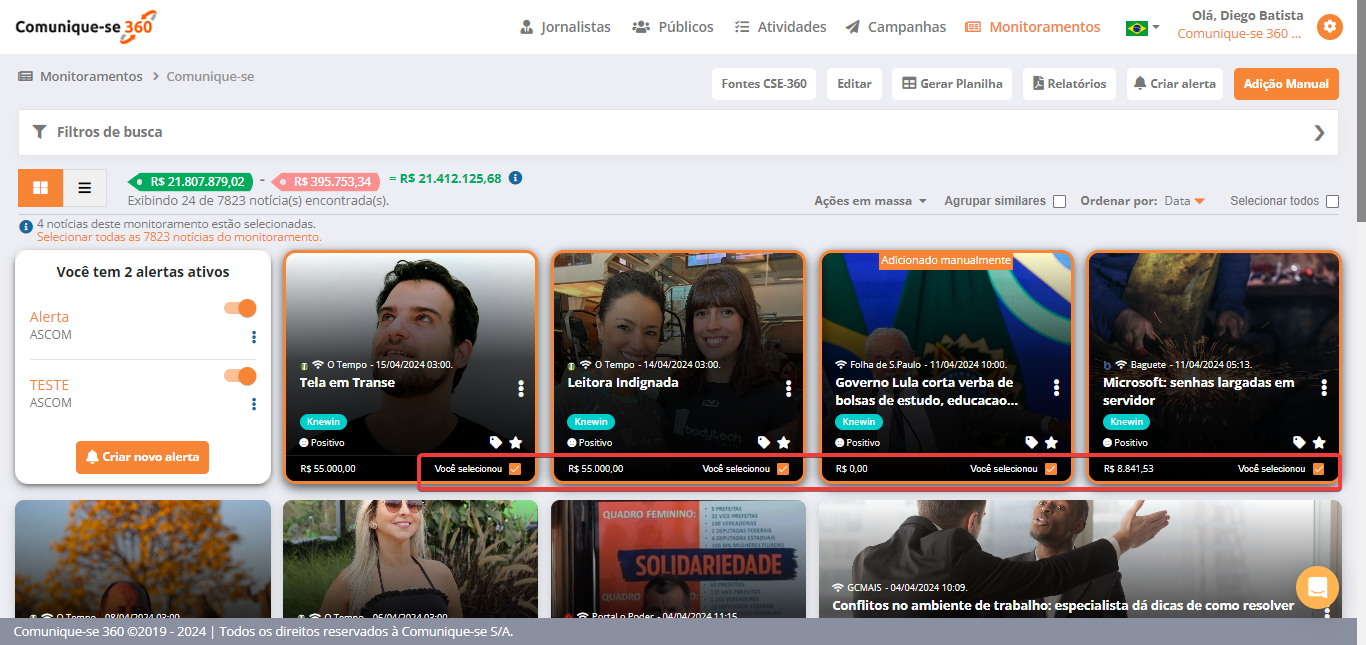Open options menu for the Alerta alert

click(x=254, y=337)
